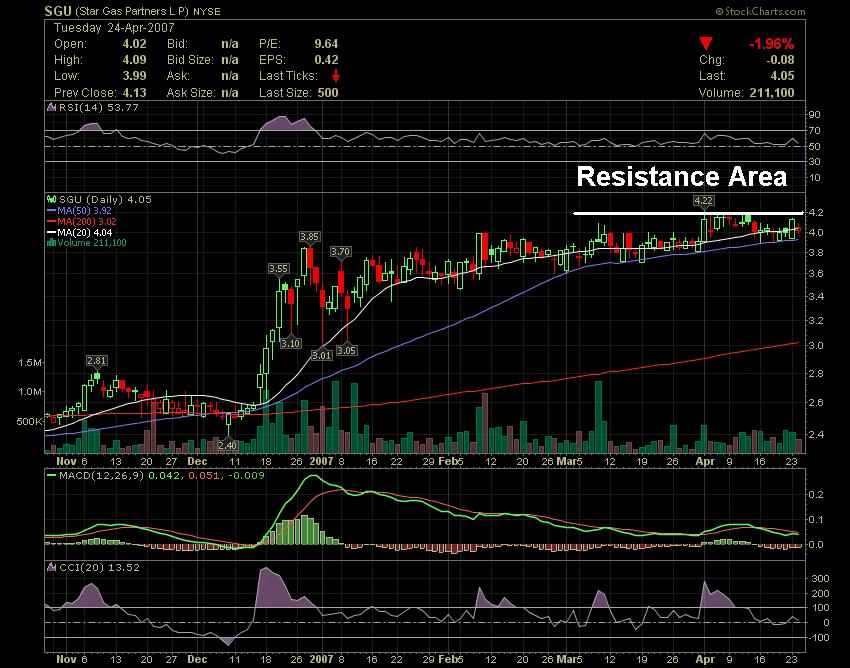
Task: Click the Open value 4.02
Action: 134,44
